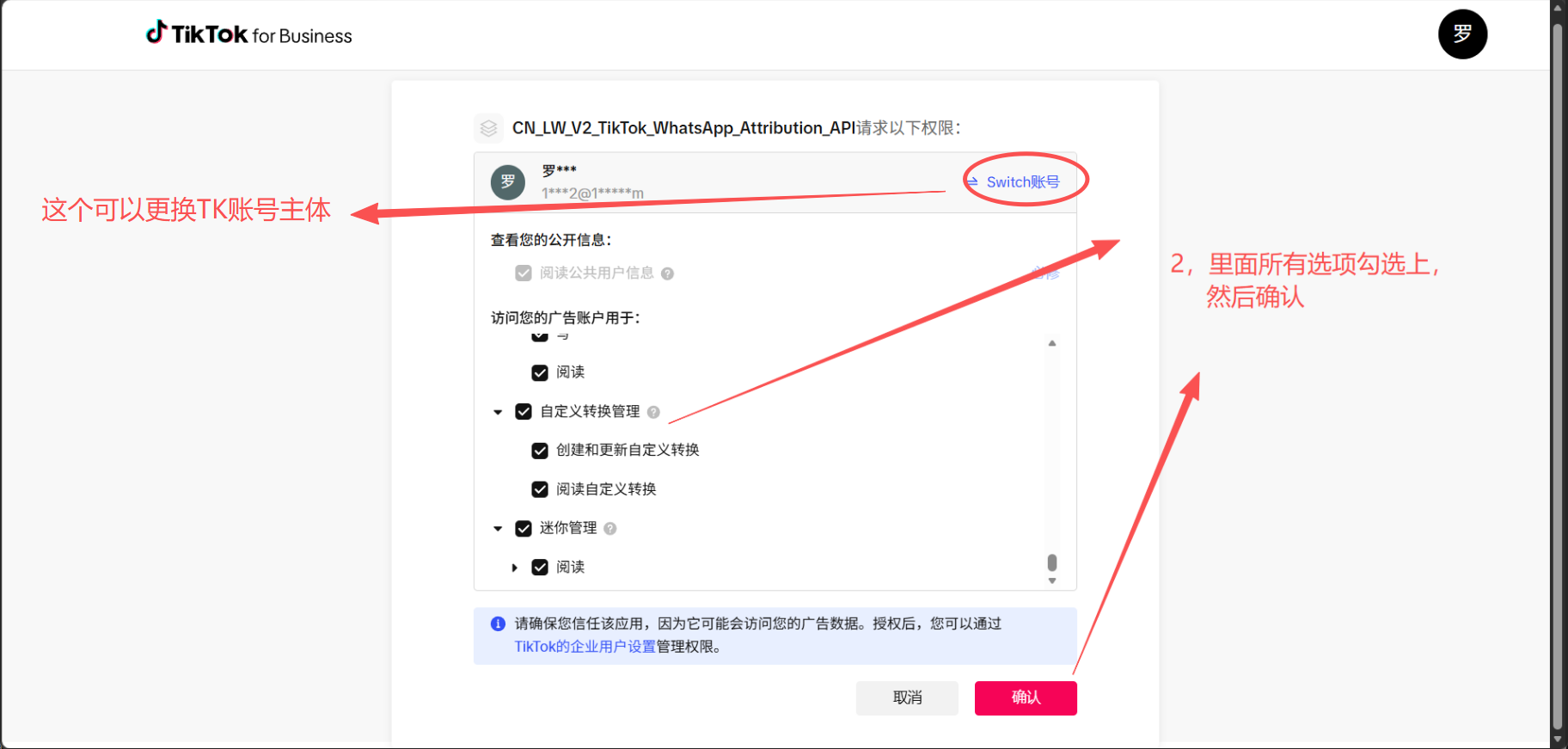
Task: Uncheck 阅读自定义转换 checkbox
Action: click(x=540, y=489)
